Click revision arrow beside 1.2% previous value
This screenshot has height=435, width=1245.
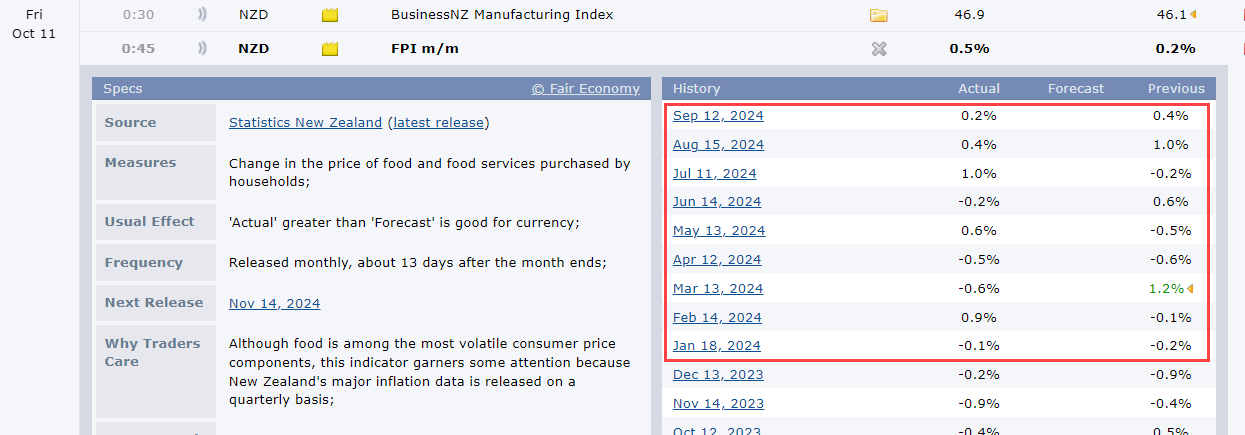pos(1189,289)
